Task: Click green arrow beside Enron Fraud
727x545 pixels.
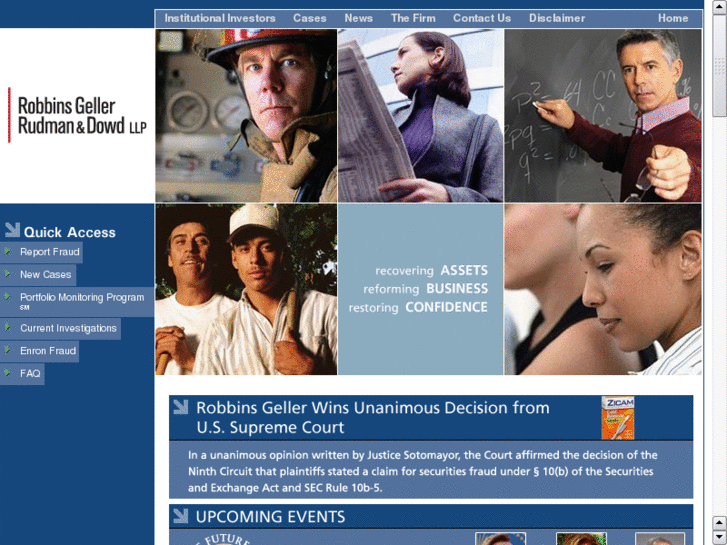Action: click(x=7, y=350)
